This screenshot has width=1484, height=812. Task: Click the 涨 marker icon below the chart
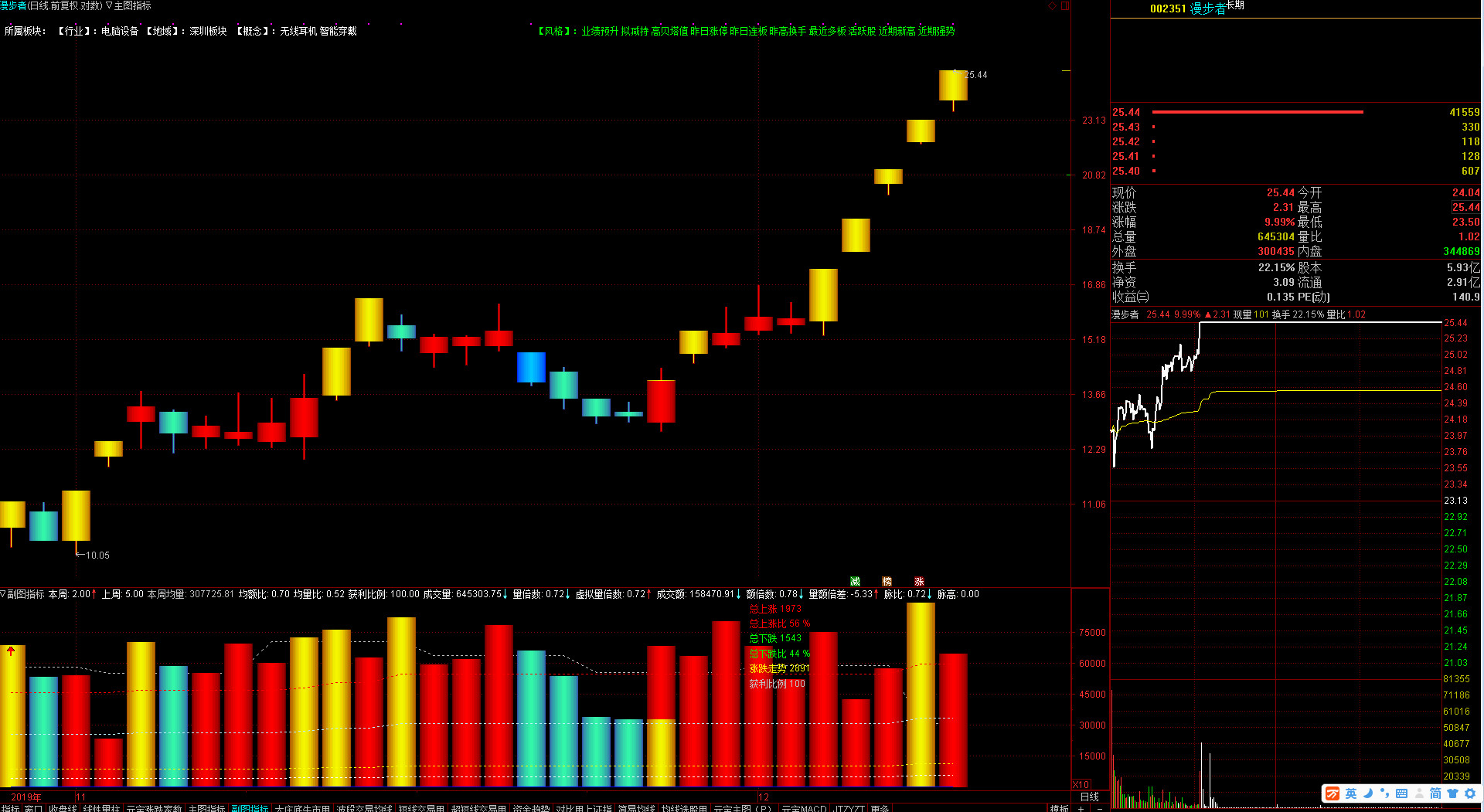pos(919,581)
